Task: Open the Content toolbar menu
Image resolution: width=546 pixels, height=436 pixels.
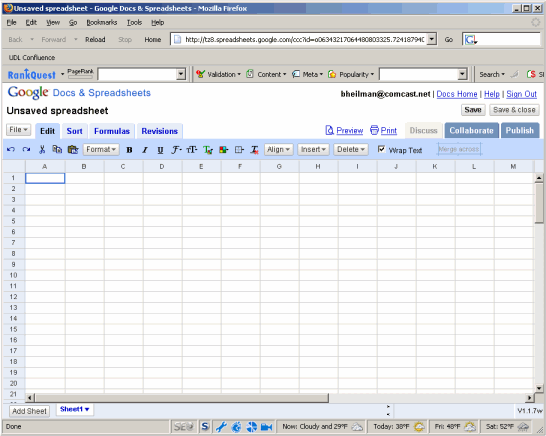Action: pyautogui.click(x=266, y=74)
